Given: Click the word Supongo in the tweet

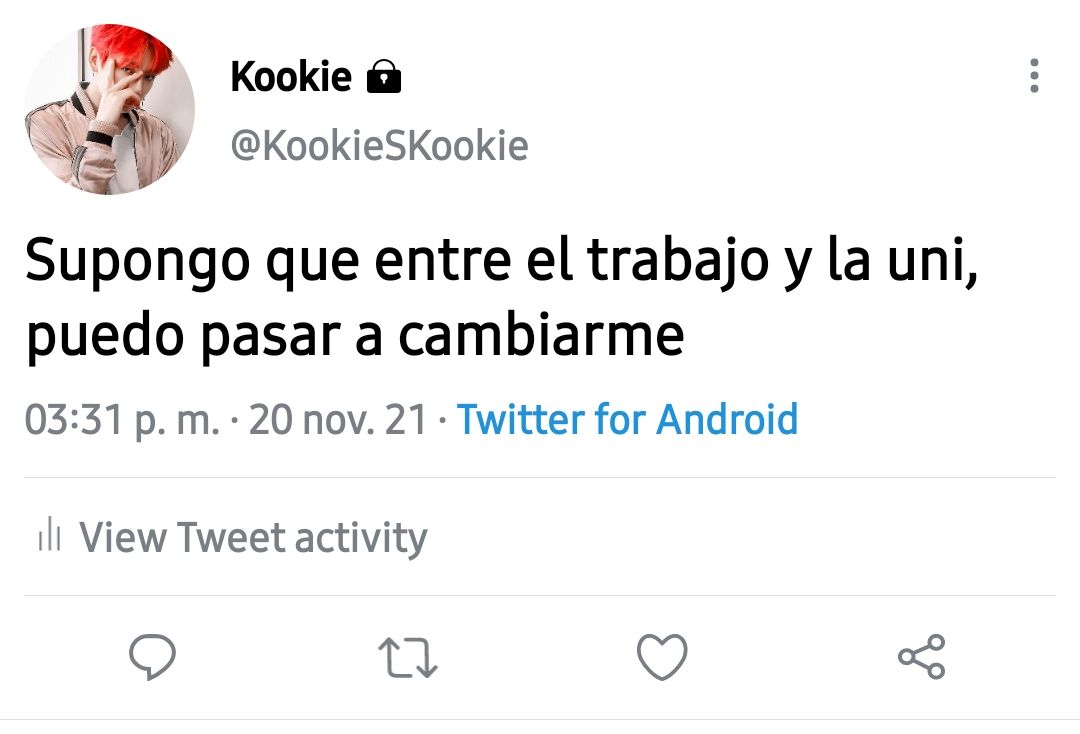Looking at the screenshot, I should [x=138, y=262].
